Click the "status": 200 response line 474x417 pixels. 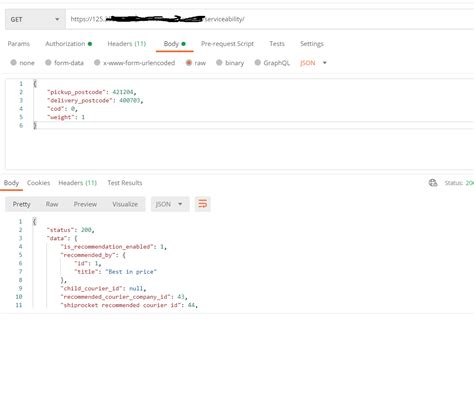click(x=70, y=230)
